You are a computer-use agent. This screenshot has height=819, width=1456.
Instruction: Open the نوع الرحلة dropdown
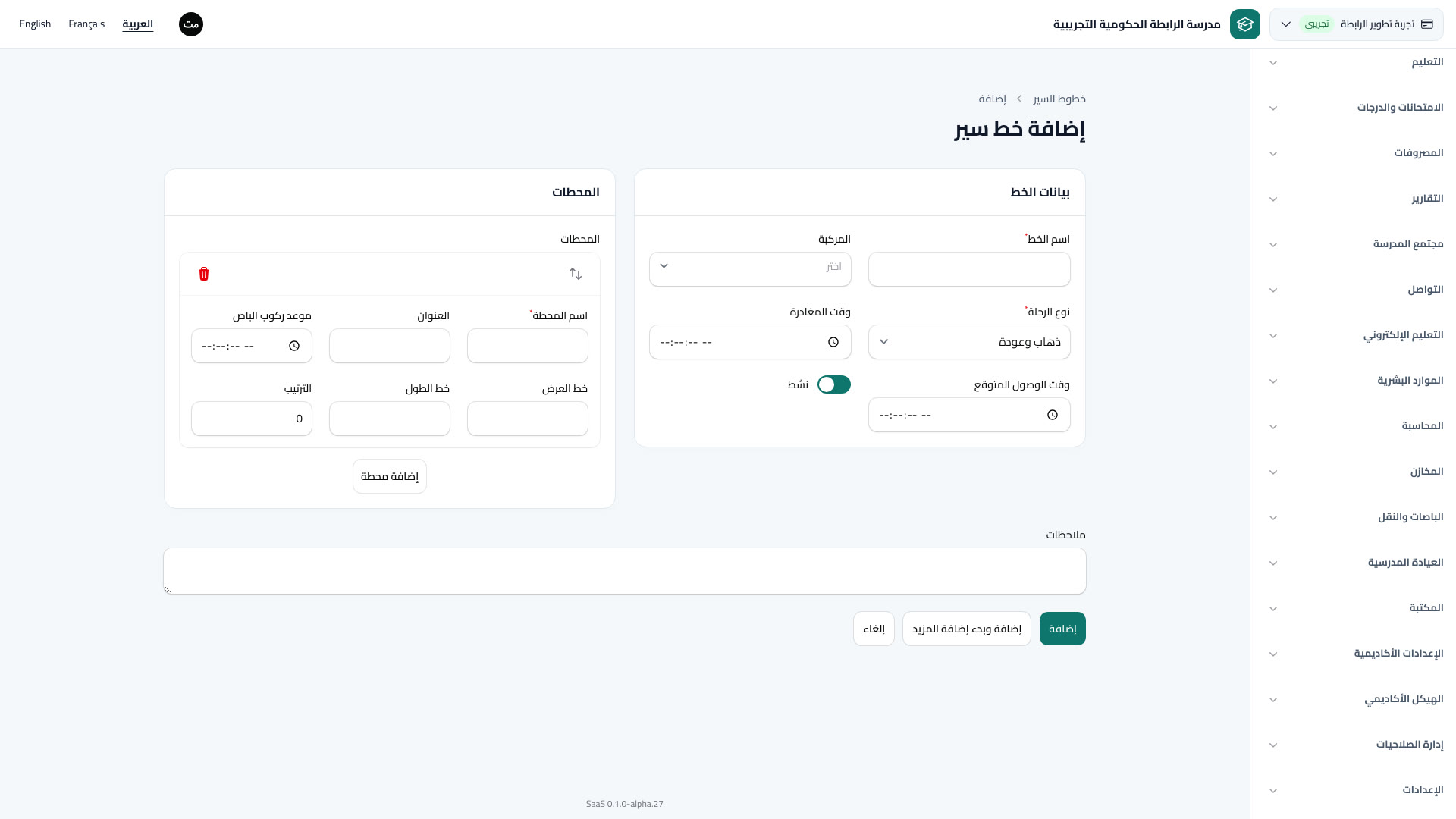(969, 342)
